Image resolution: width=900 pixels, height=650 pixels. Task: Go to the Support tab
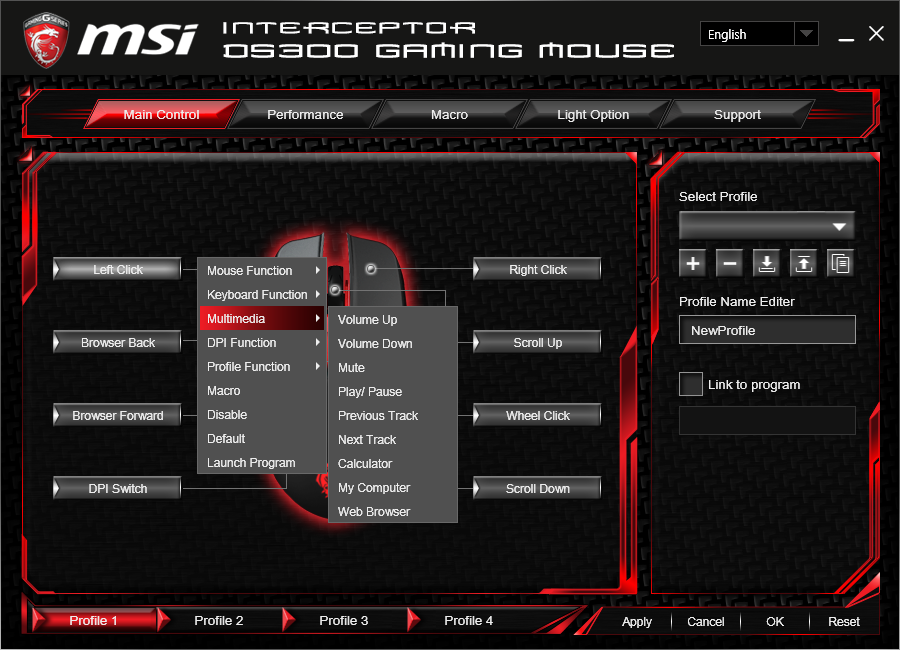[737, 115]
